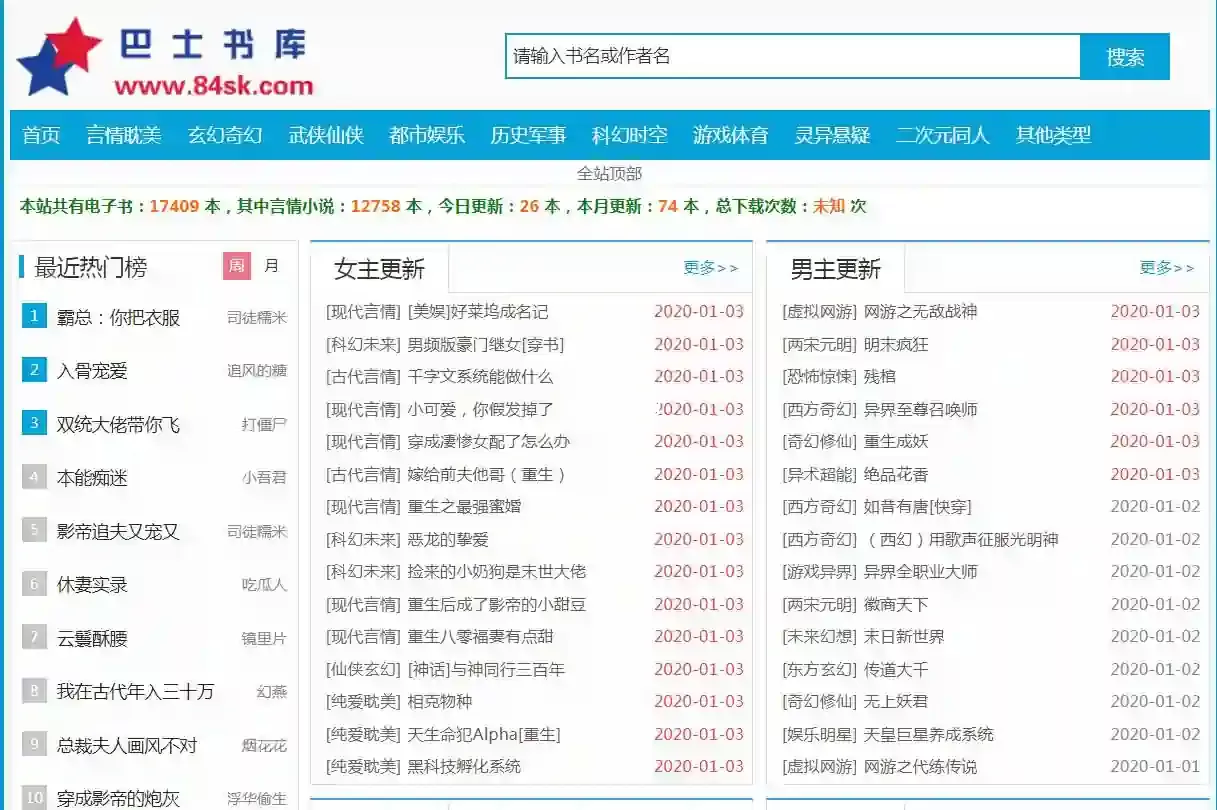Open 千字文系统能做什么

(x=480, y=377)
